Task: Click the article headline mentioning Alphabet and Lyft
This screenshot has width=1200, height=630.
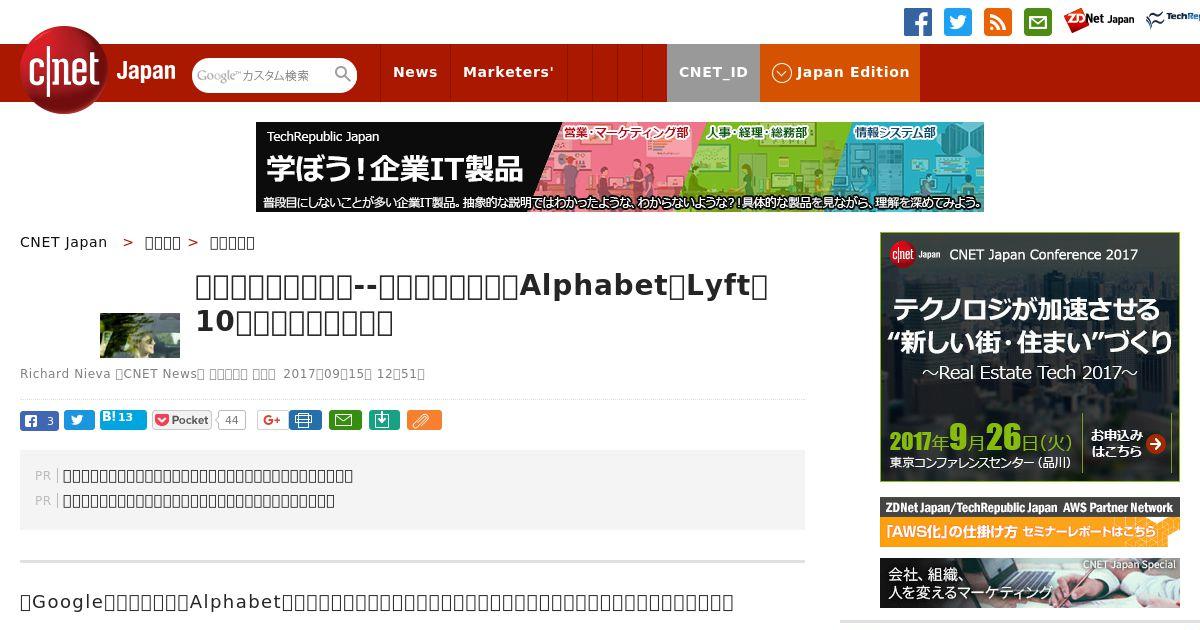Action: point(482,303)
